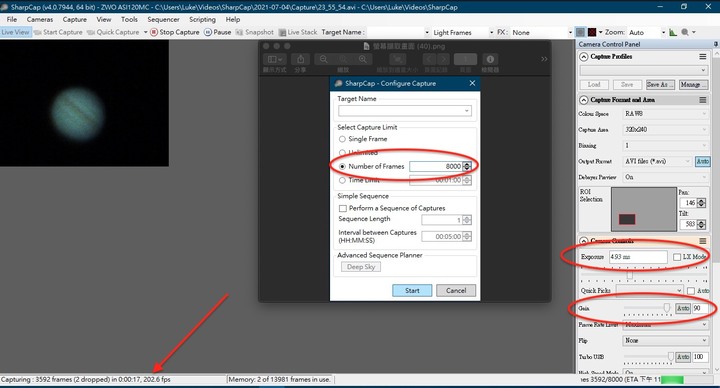Open the Capture Area dropdown
Viewport: 720px width, 388px height.
[x=666, y=129]
